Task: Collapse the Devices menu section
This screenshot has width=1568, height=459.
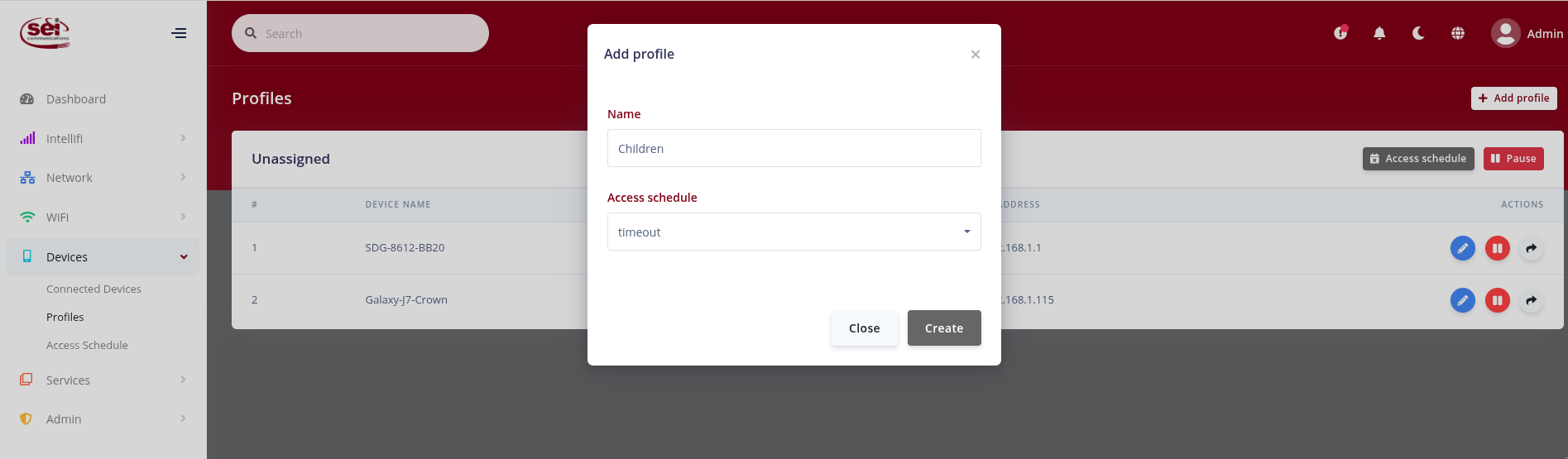Action: 103,256
